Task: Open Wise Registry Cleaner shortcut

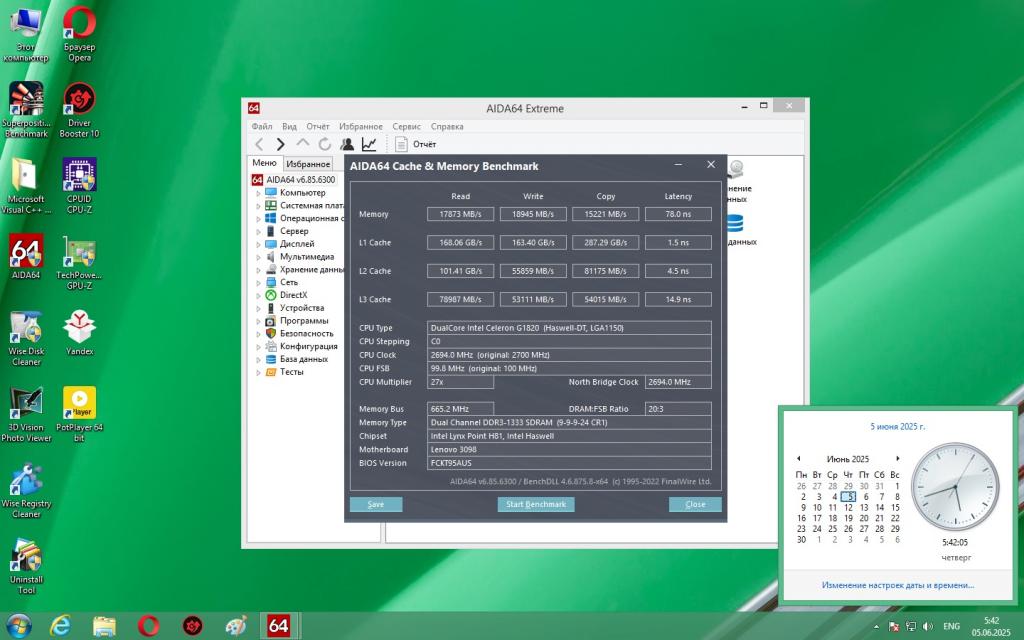Action: click(25, 490)
